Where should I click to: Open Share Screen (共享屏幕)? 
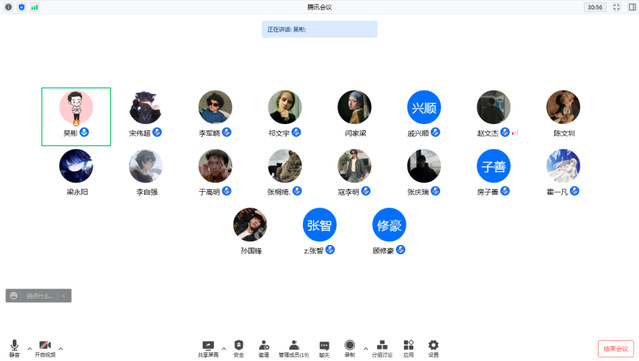point(208,349)
